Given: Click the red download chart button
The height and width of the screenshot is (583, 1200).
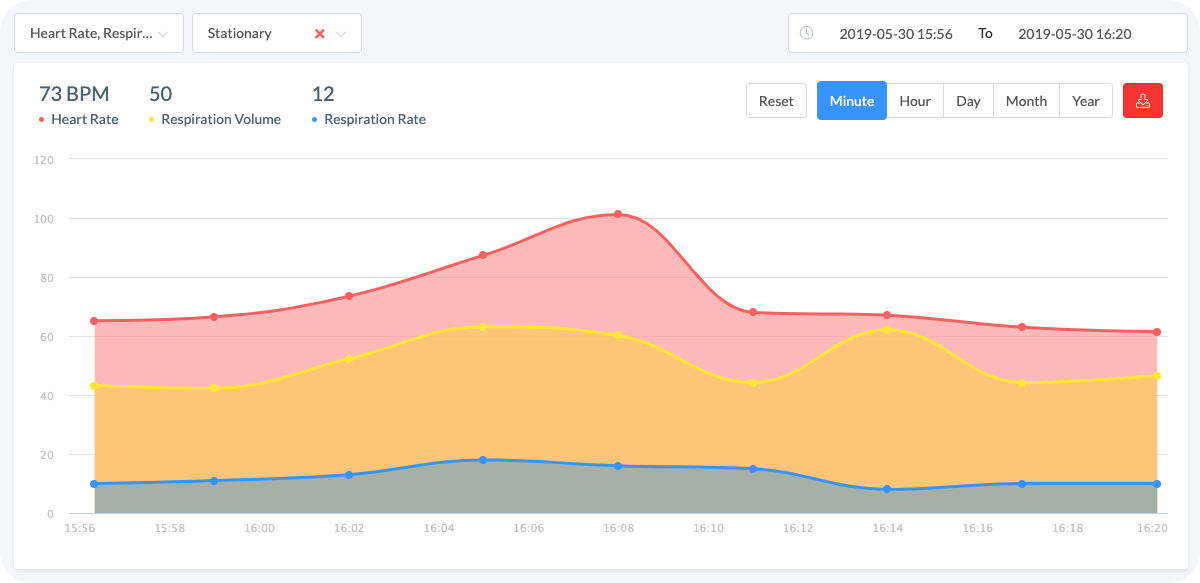Looking at the screenshot, I should (1143, 101).
